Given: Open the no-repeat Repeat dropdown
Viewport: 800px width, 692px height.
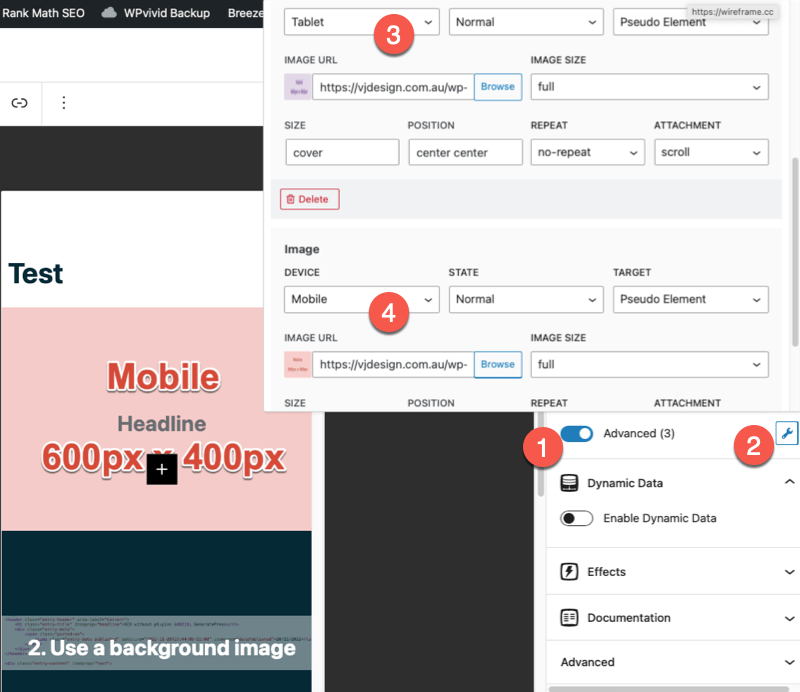Looking at the screenshot, I should (x=587, y=152).
